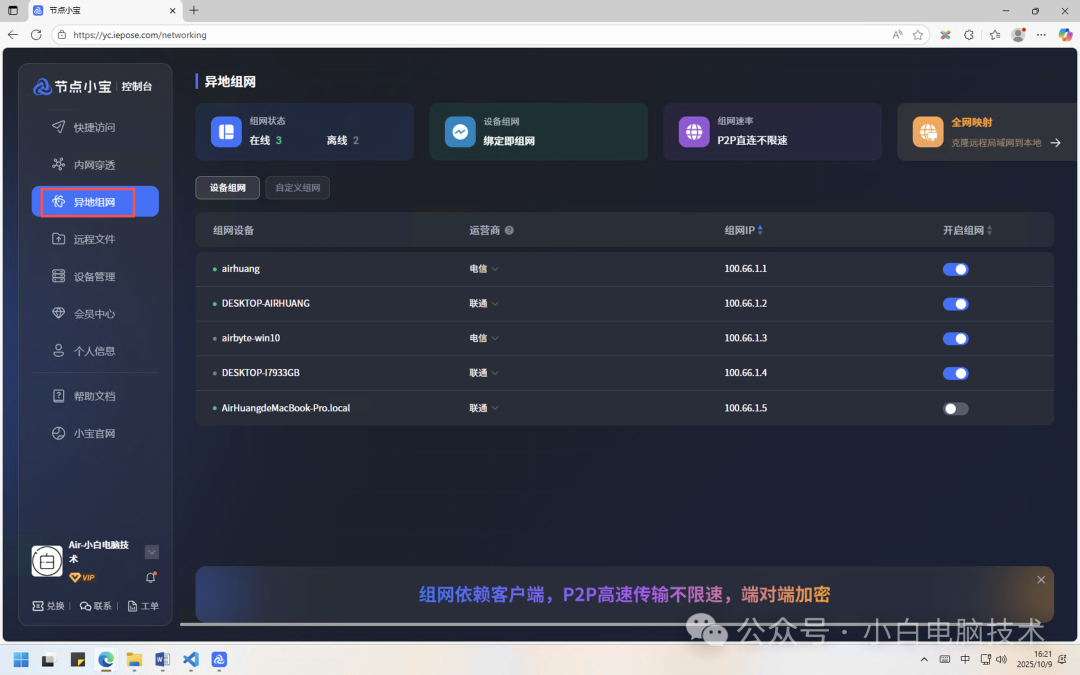
Task: Click the 节点小宝 logo
Action: click(72, 87)
